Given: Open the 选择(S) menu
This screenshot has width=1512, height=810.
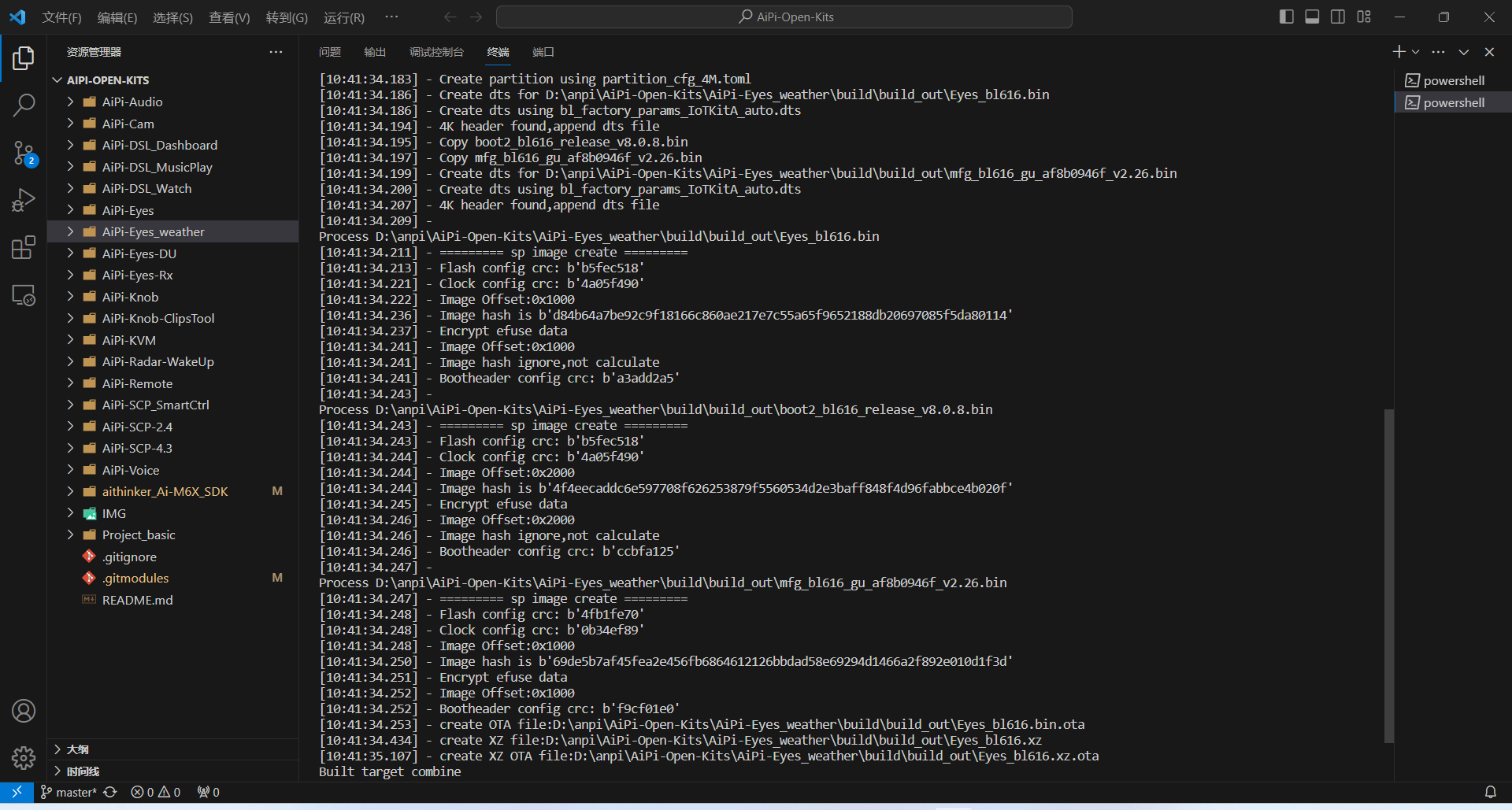Looking at the screenshot, I should click(172, 17).
